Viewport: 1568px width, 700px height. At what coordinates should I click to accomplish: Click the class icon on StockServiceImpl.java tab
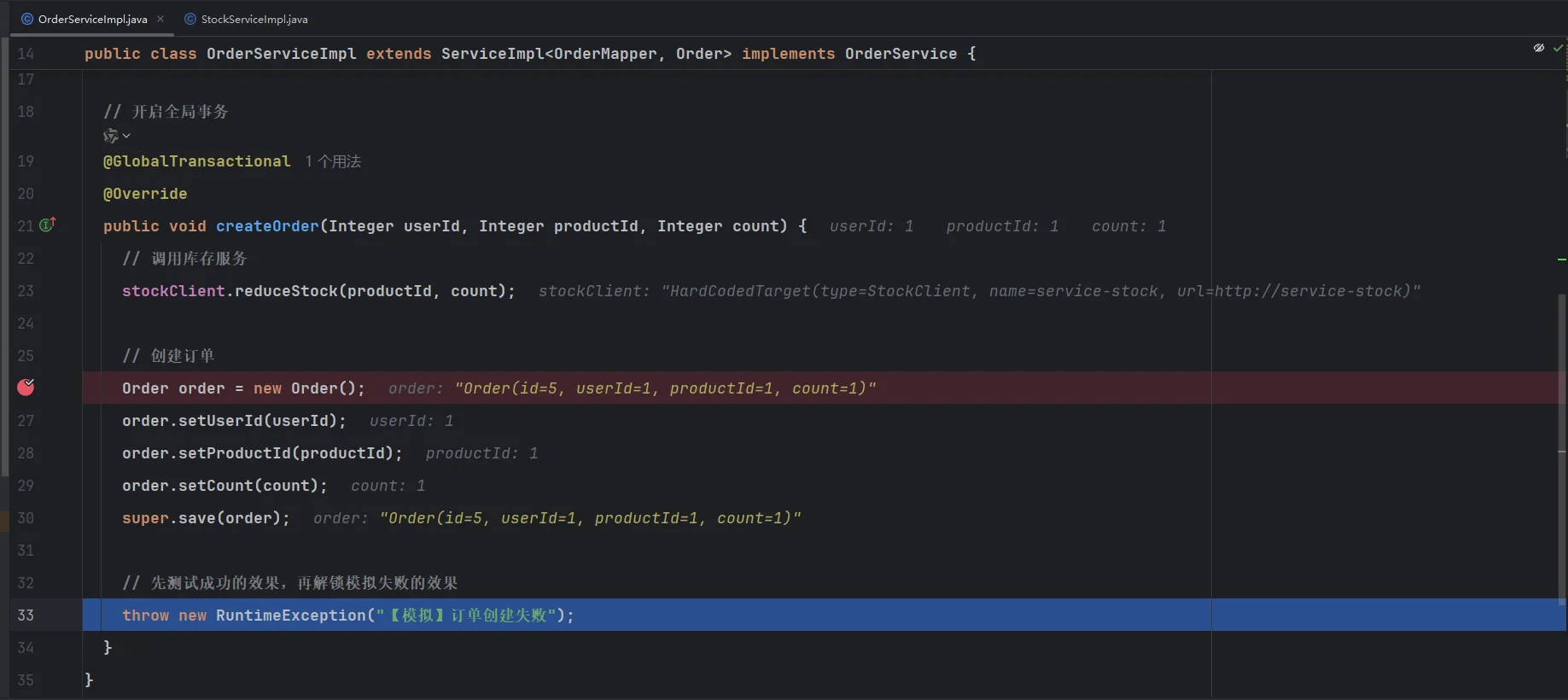pos(190,19)
